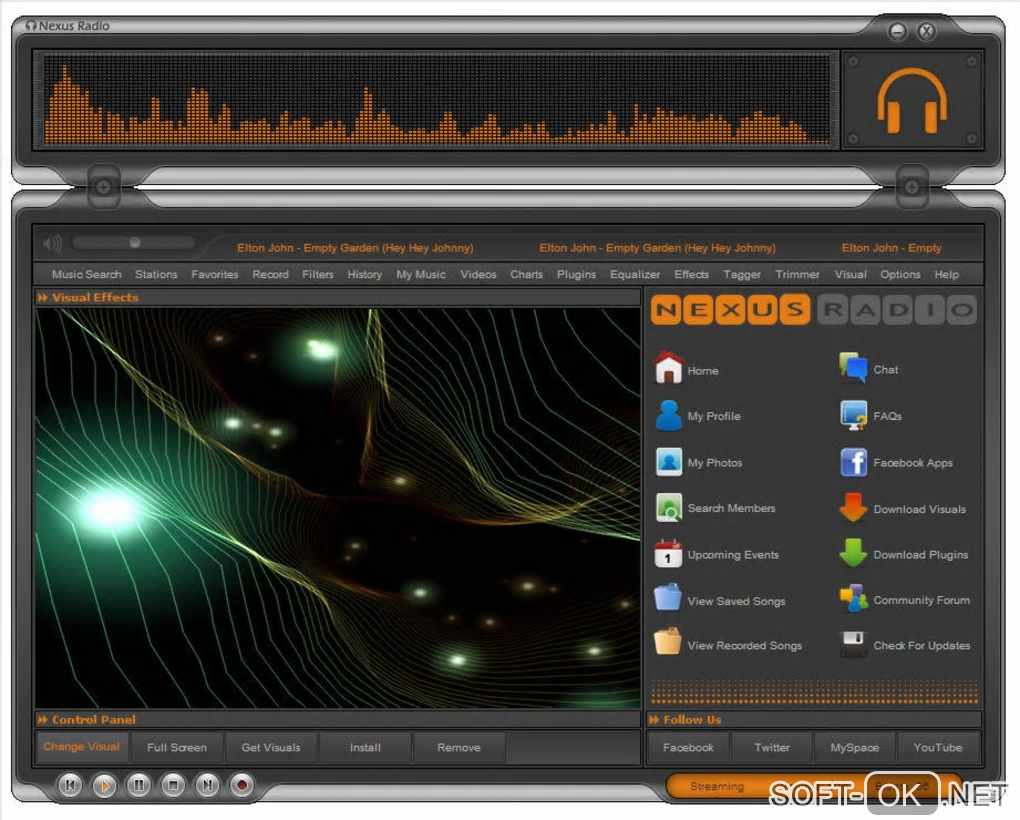Viewport: 1020px width, 820px height.
Task: Click the spectrum analyzer display
Action: coord(437,99)
